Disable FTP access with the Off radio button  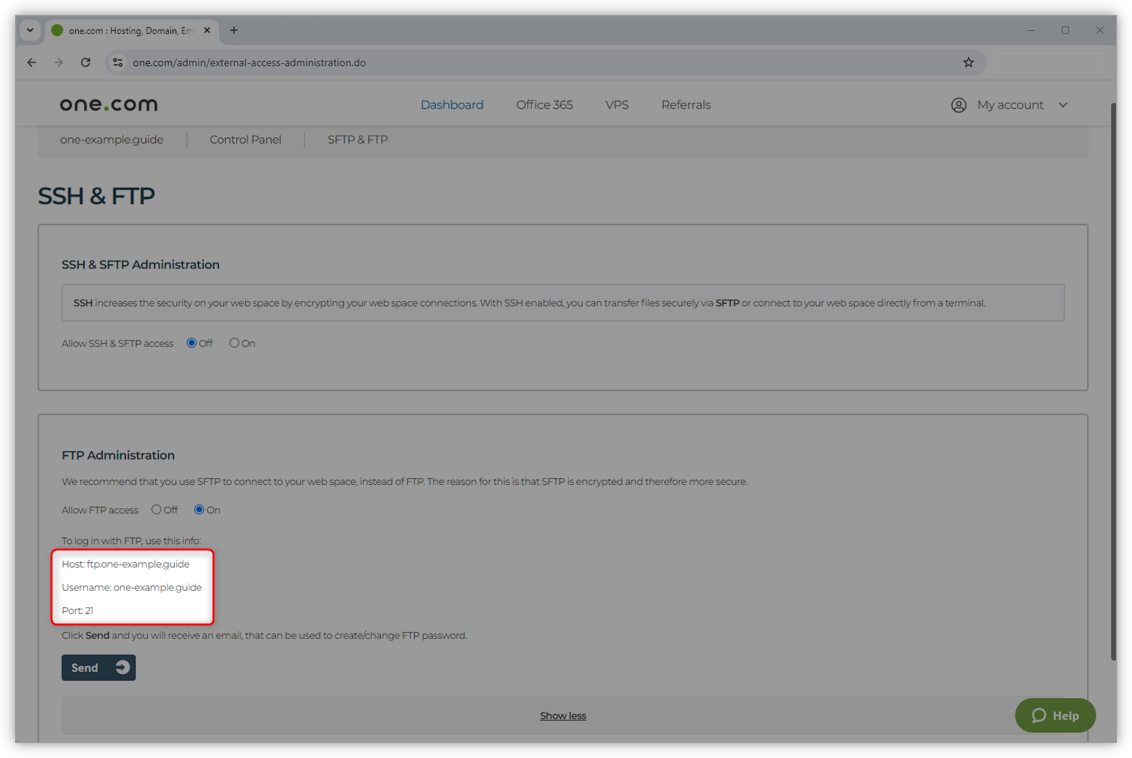[x=155, y=509]
